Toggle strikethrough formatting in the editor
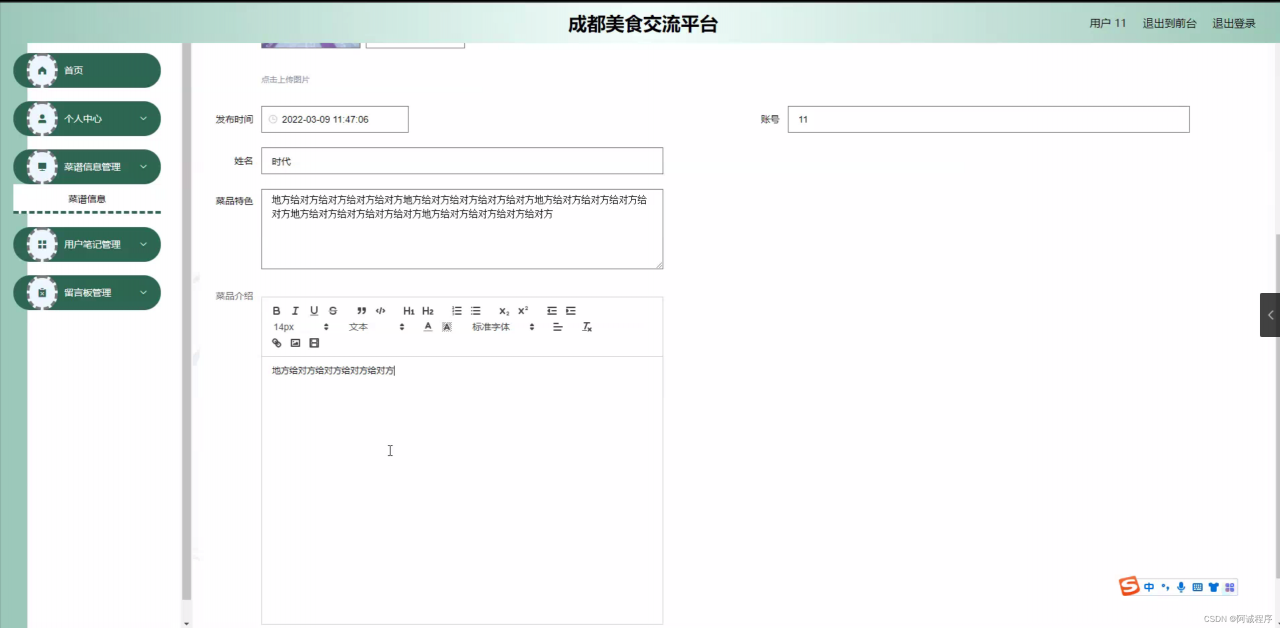Viewport: 1280px width, 628px height. pos(332,311)
